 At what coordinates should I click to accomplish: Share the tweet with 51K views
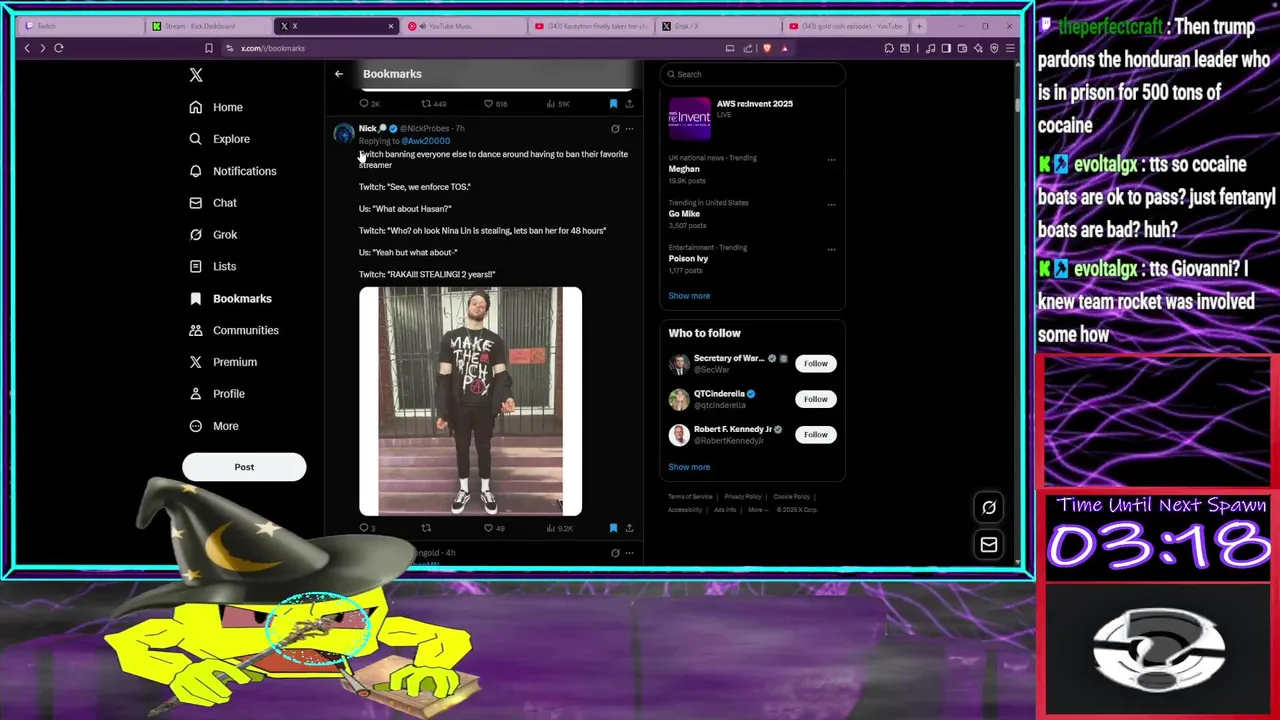pos(629,104)
